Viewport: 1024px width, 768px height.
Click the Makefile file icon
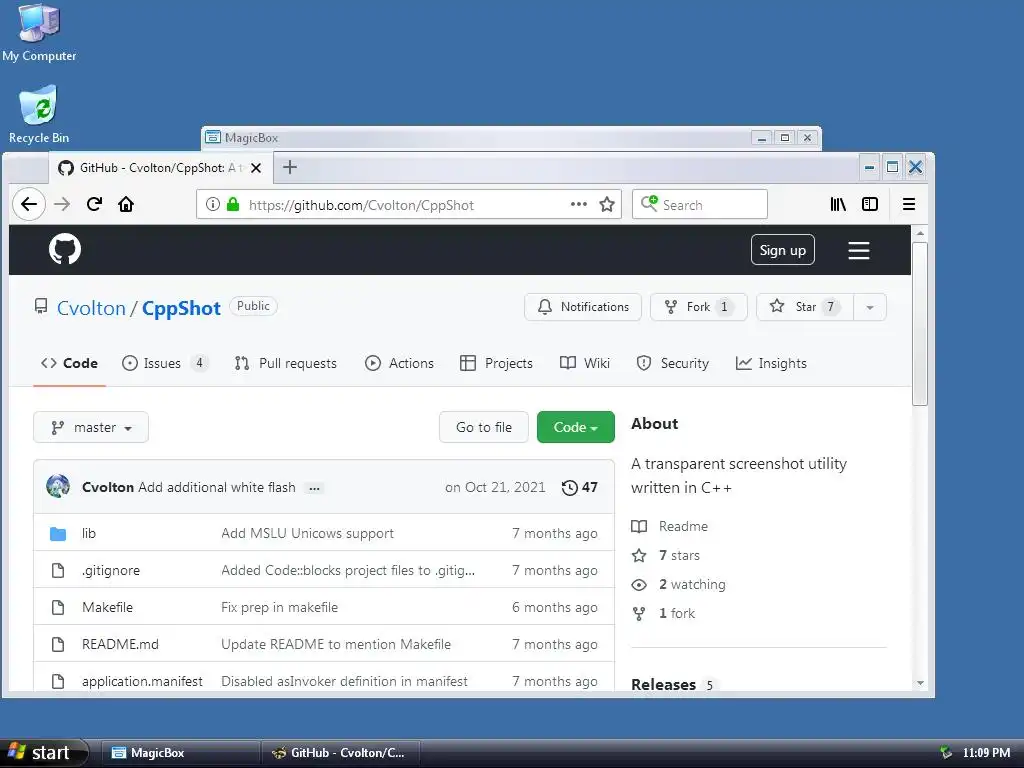click(x=58, y=607)
